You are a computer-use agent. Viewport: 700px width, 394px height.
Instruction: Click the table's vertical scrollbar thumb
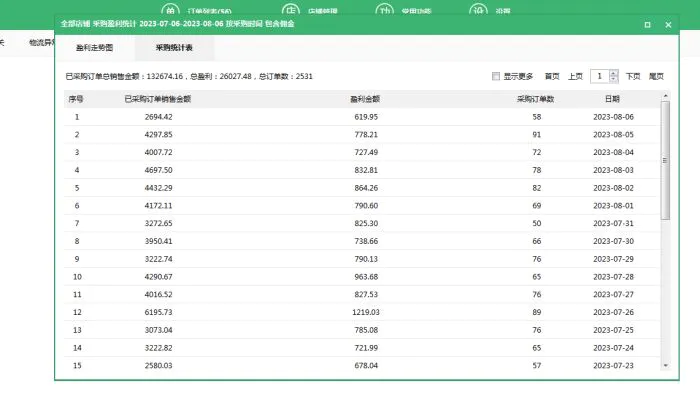tap(665, 160)
